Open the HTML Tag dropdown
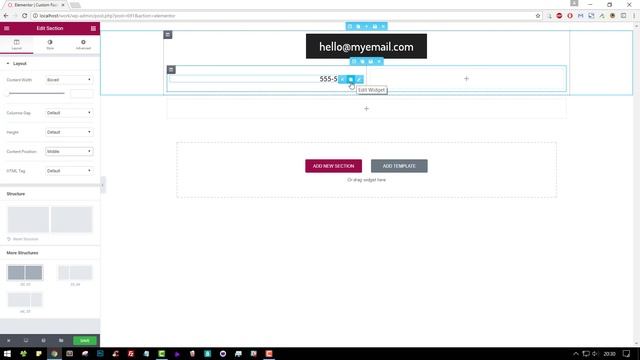Image resolution: width=640 pixels, height=360 pixels. [x=69, y=171]
